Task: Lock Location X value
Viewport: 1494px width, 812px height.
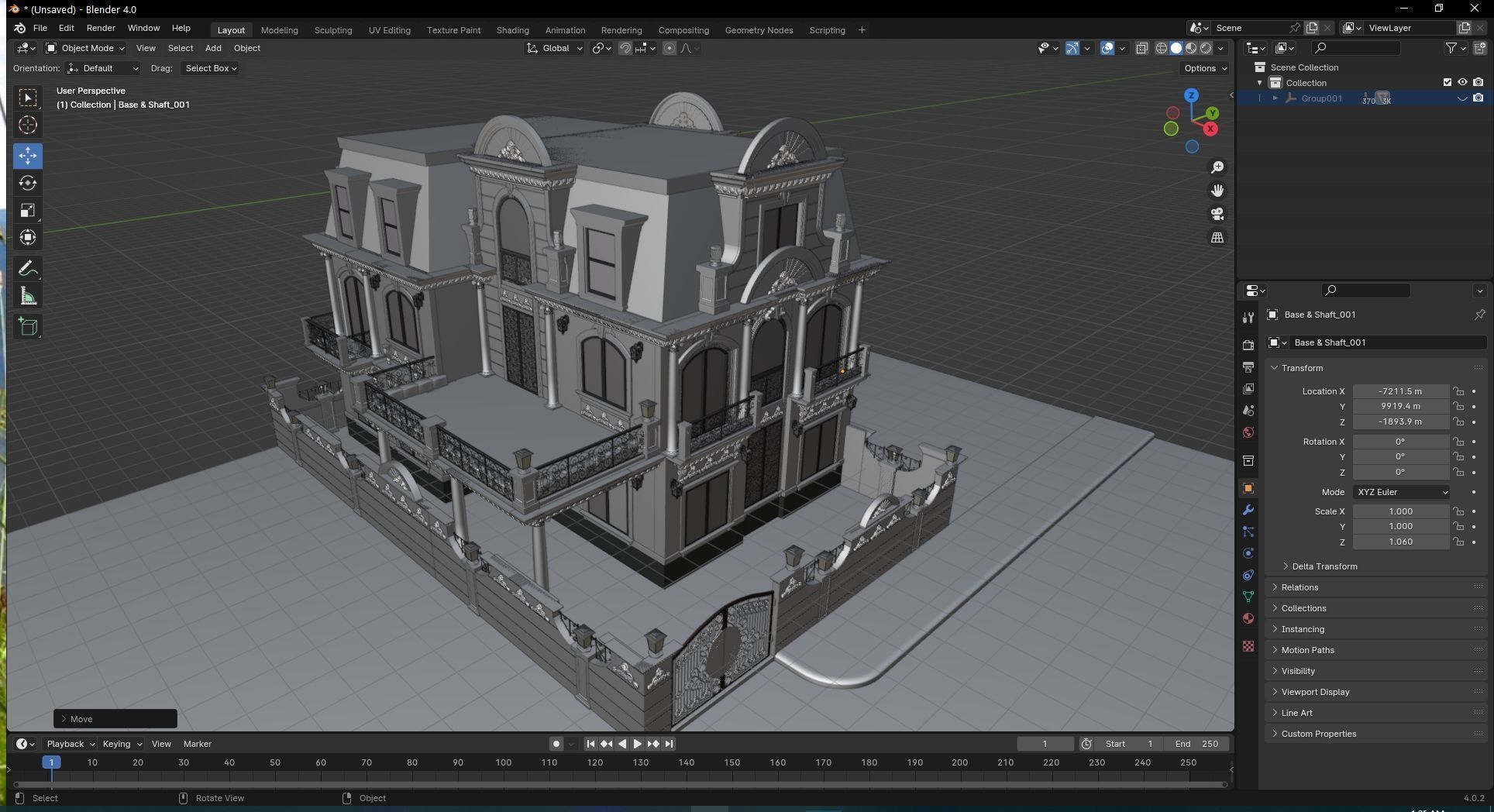Action: (x=1458, y=391)
